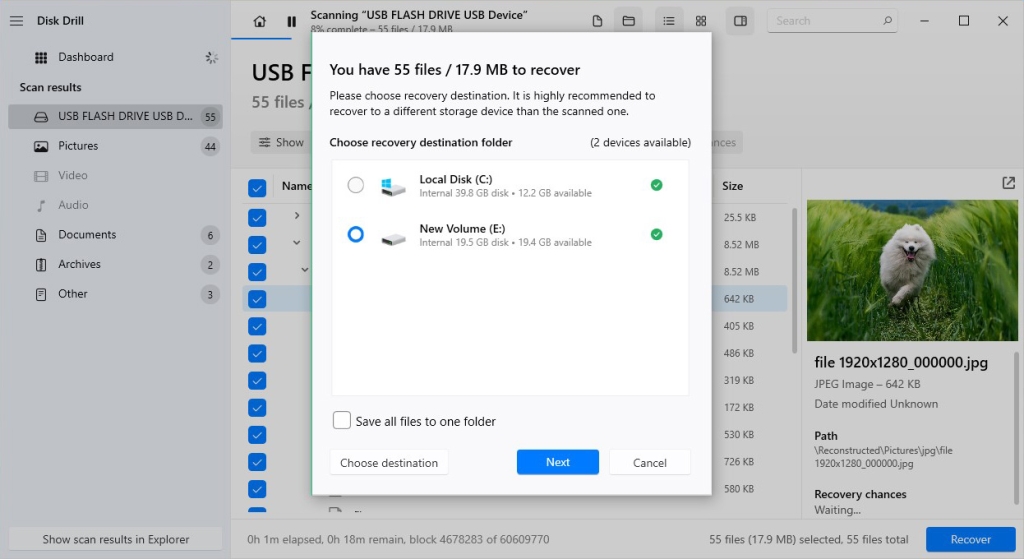Uncheck the checkbox in 642 KB row
Screen dimensions: 1024x559
pos(257,299)
